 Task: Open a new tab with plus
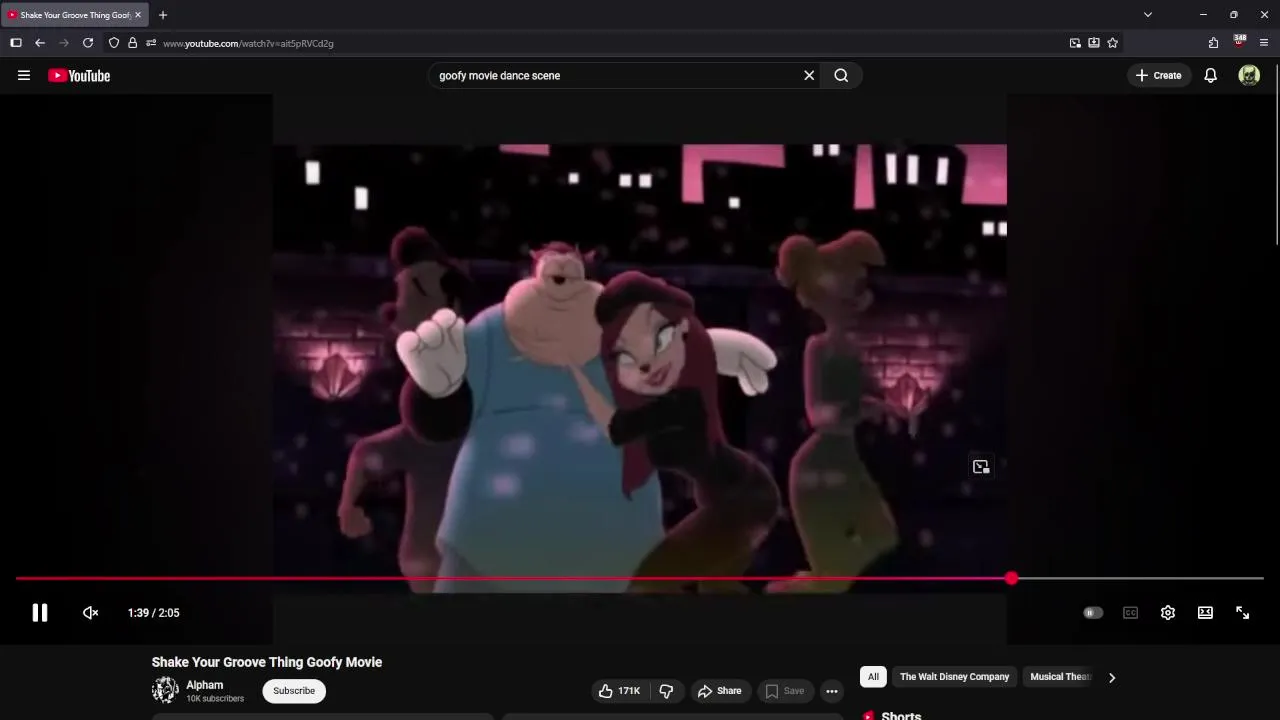(163, 15)
